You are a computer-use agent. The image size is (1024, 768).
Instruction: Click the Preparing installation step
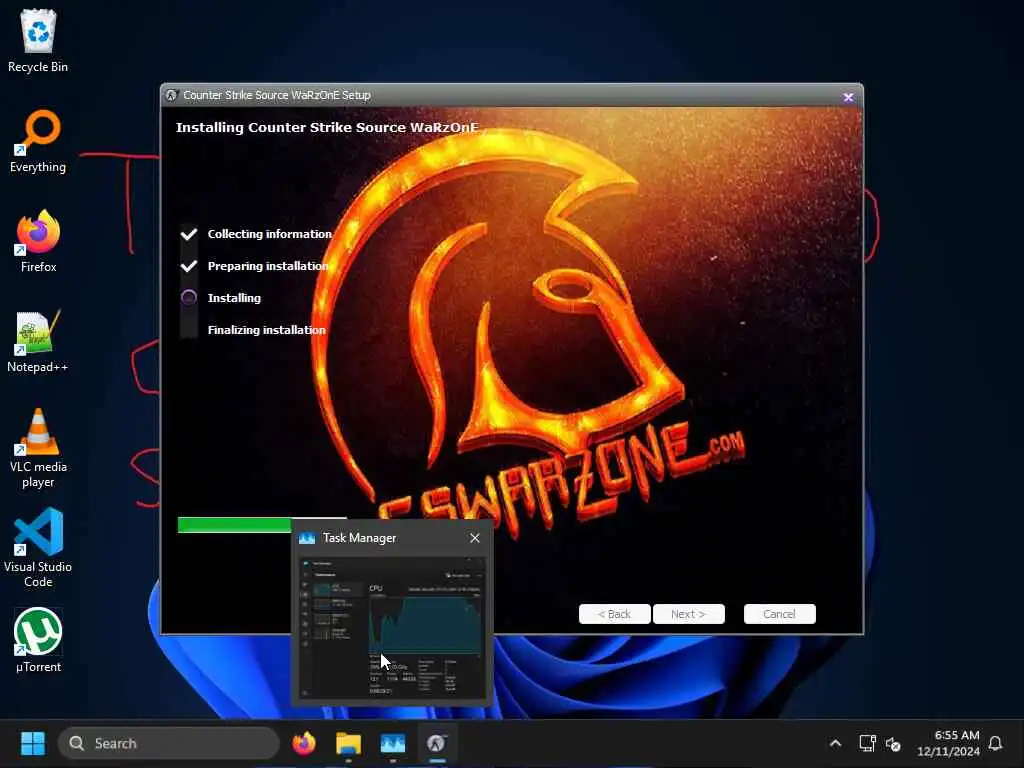(268, 266)
